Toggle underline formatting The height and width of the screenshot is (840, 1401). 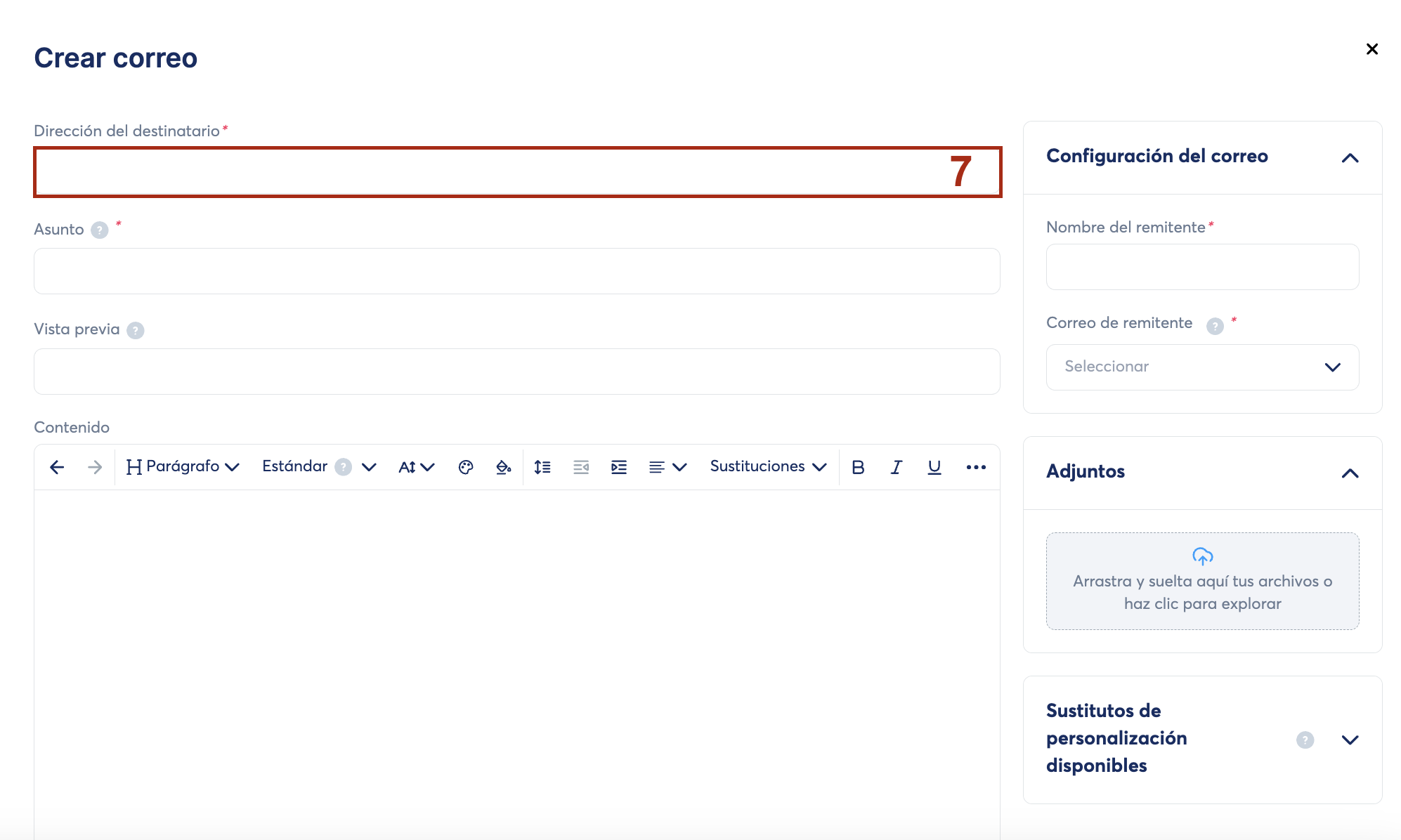(934, 467)
